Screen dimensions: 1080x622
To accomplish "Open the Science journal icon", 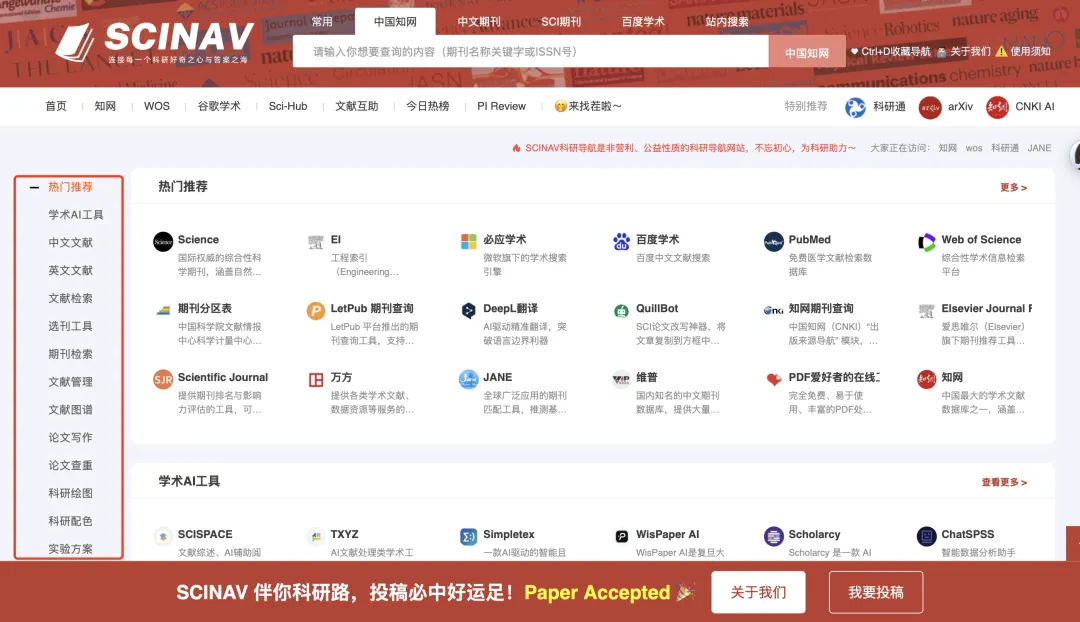I will (x=163, y=242).
